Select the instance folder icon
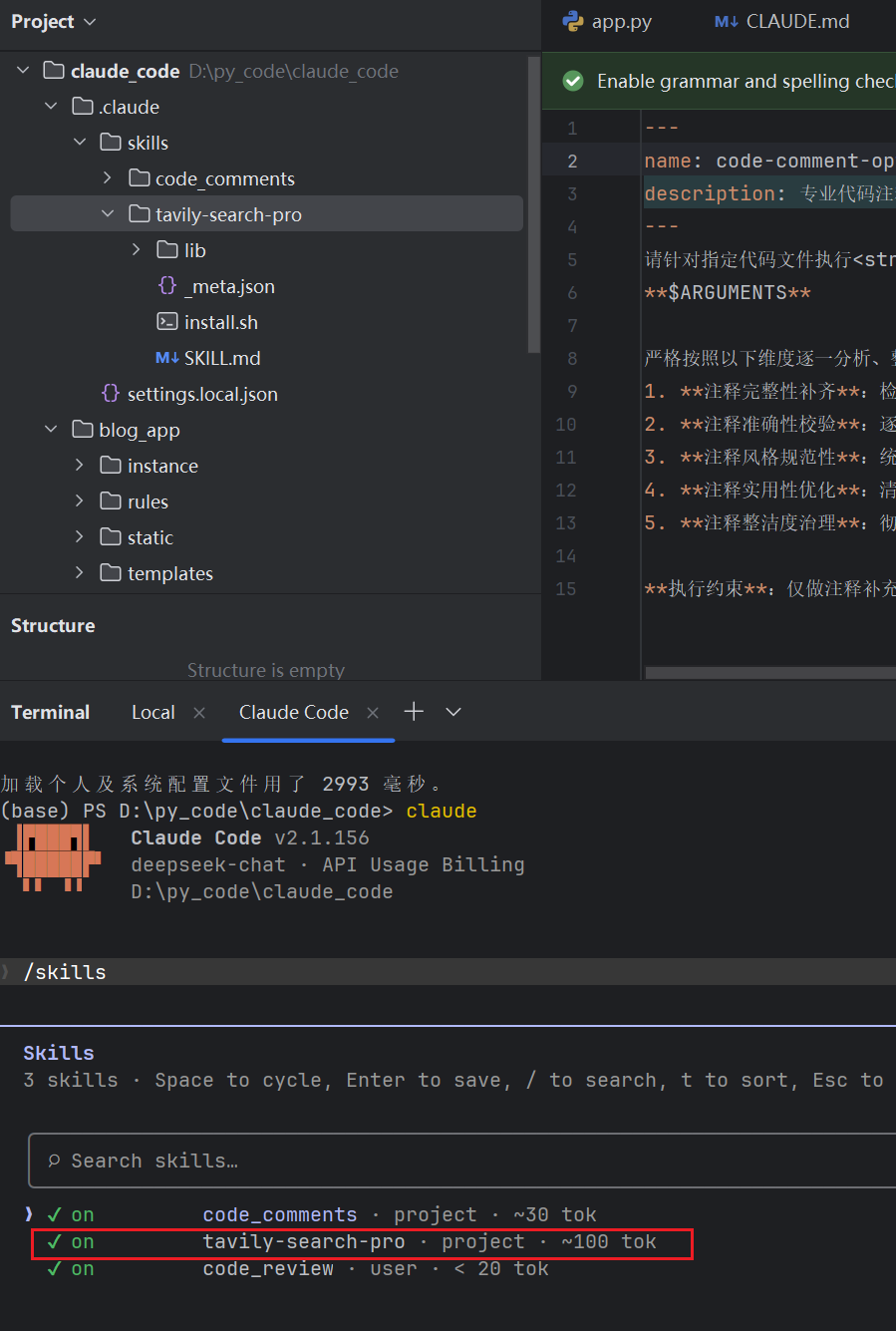Image resolution: width=896 pixels, height=1331 pixels. point(111,466)
